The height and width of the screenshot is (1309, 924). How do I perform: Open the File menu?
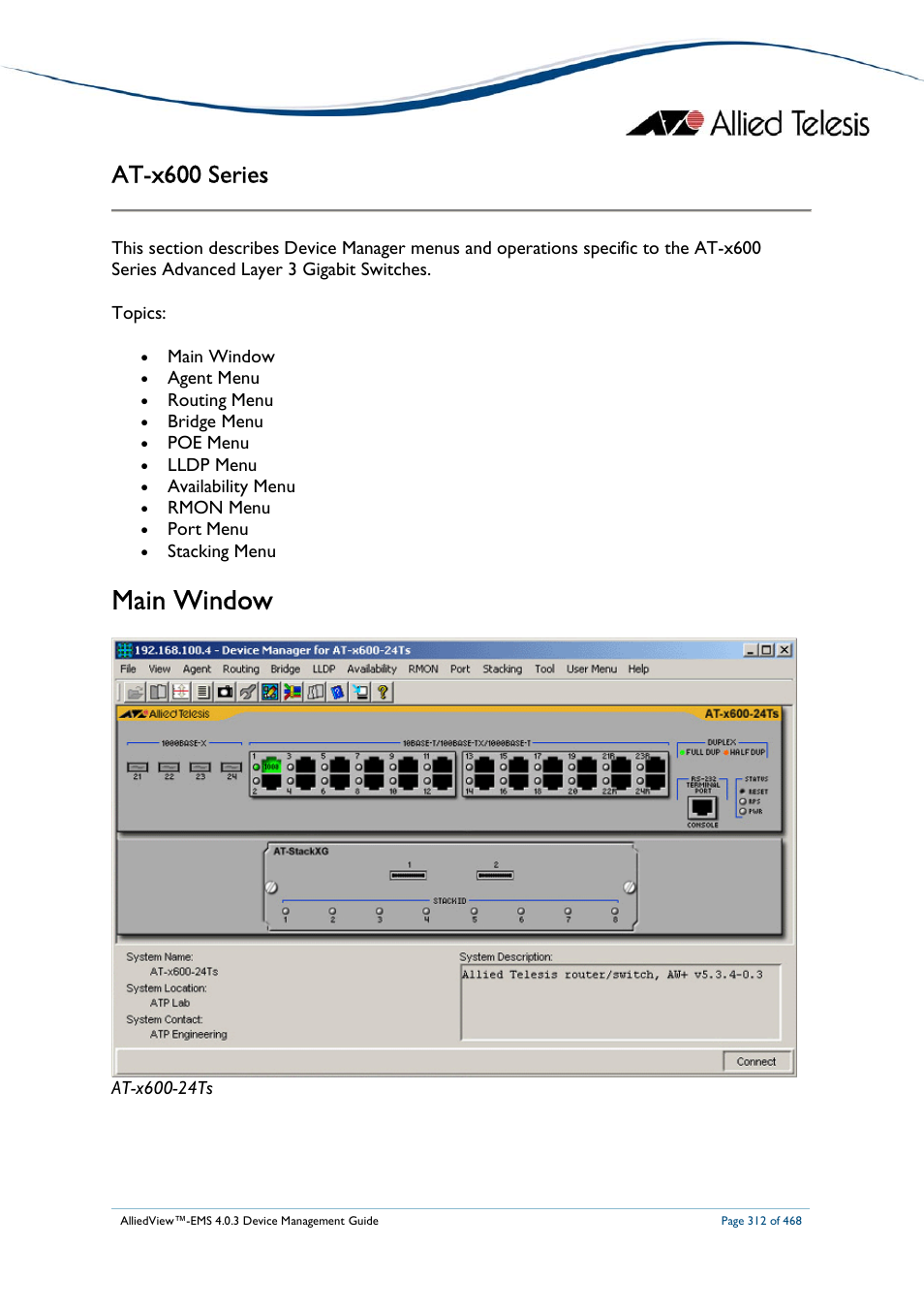pyautogui.click(x=128, y=670)
